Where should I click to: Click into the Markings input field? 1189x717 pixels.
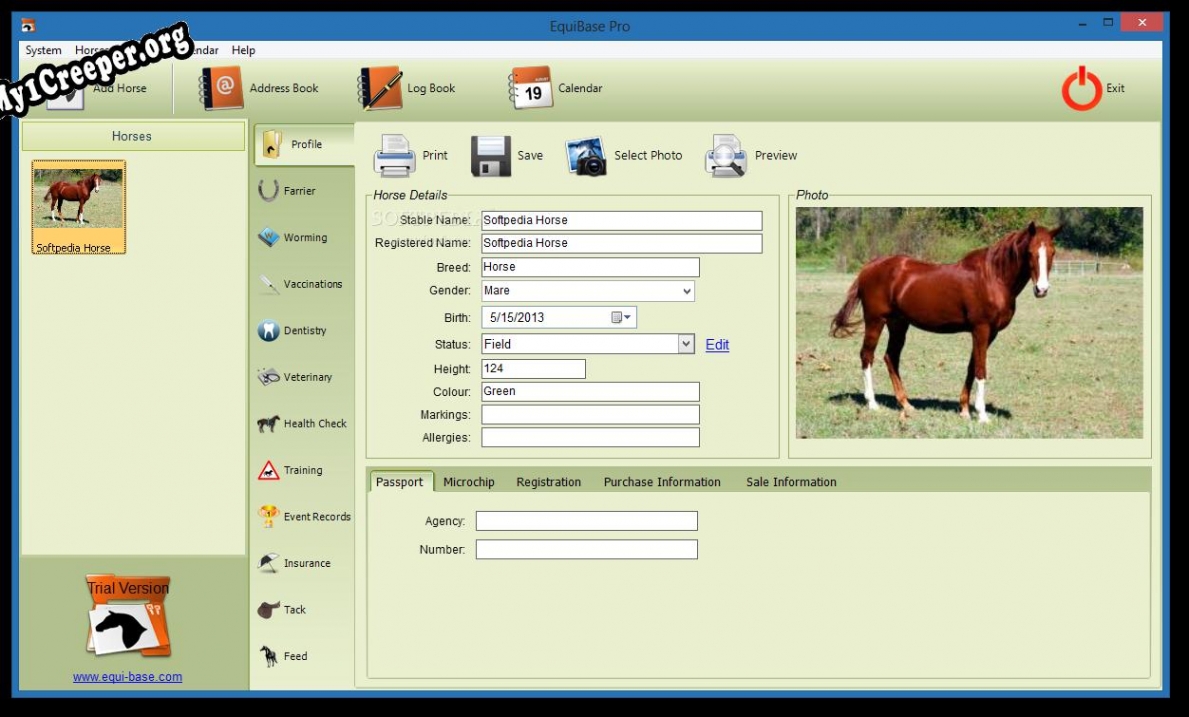click(590, 415)
